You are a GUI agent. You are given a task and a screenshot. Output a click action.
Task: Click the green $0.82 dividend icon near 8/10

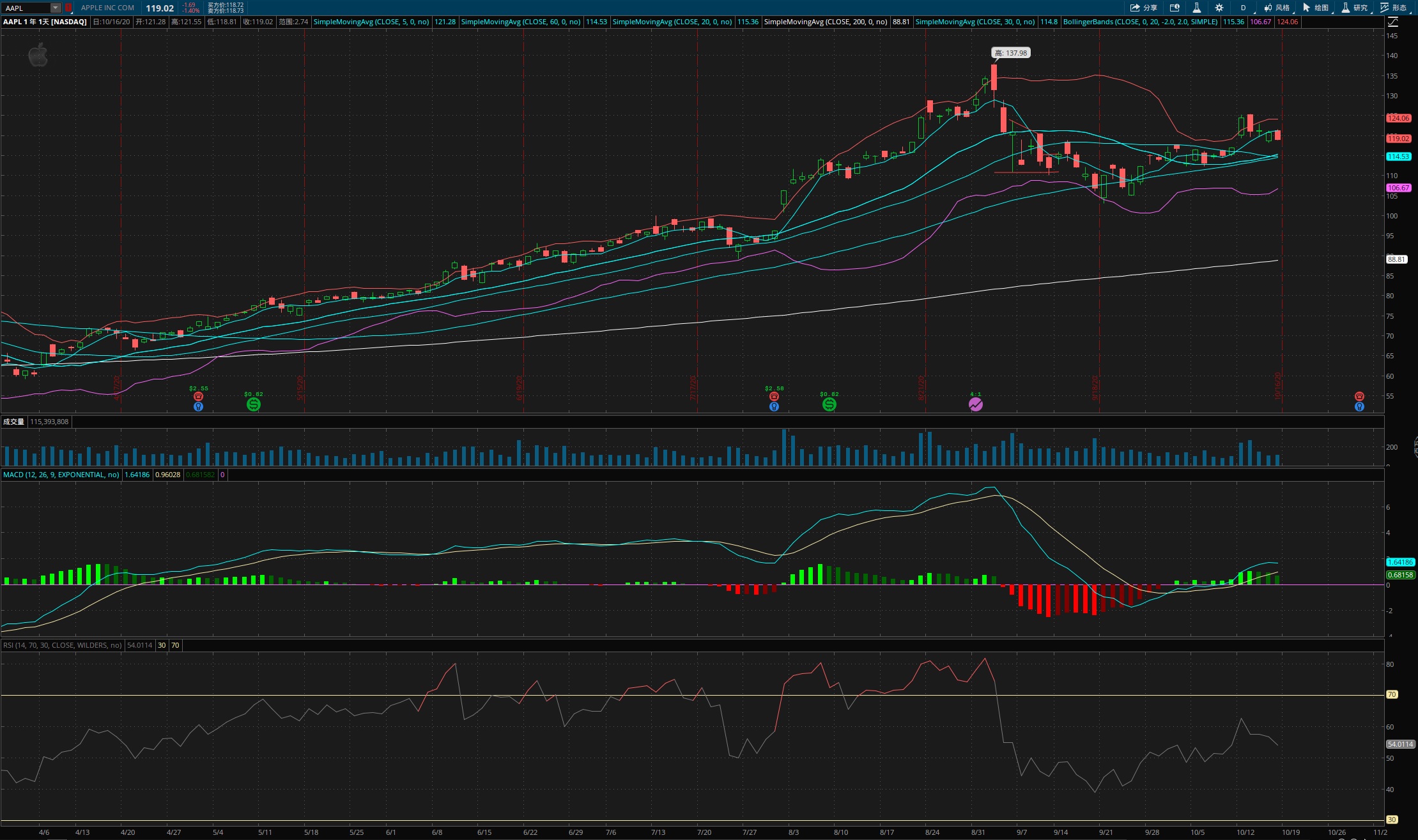click(829, 404)
